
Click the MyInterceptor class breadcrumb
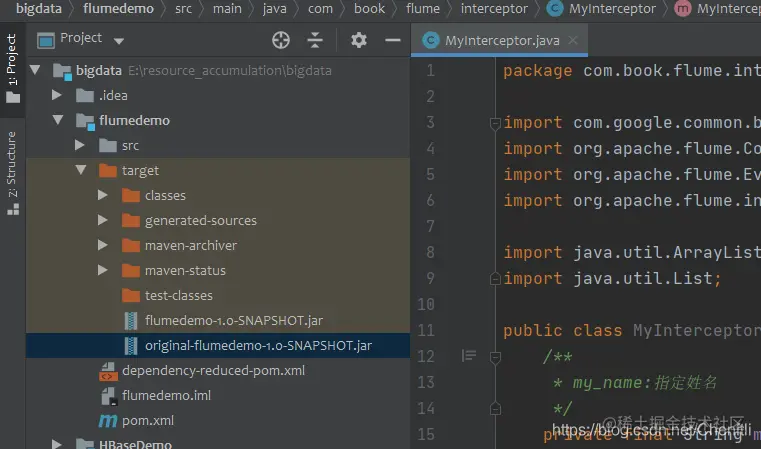tap(602, 9)
